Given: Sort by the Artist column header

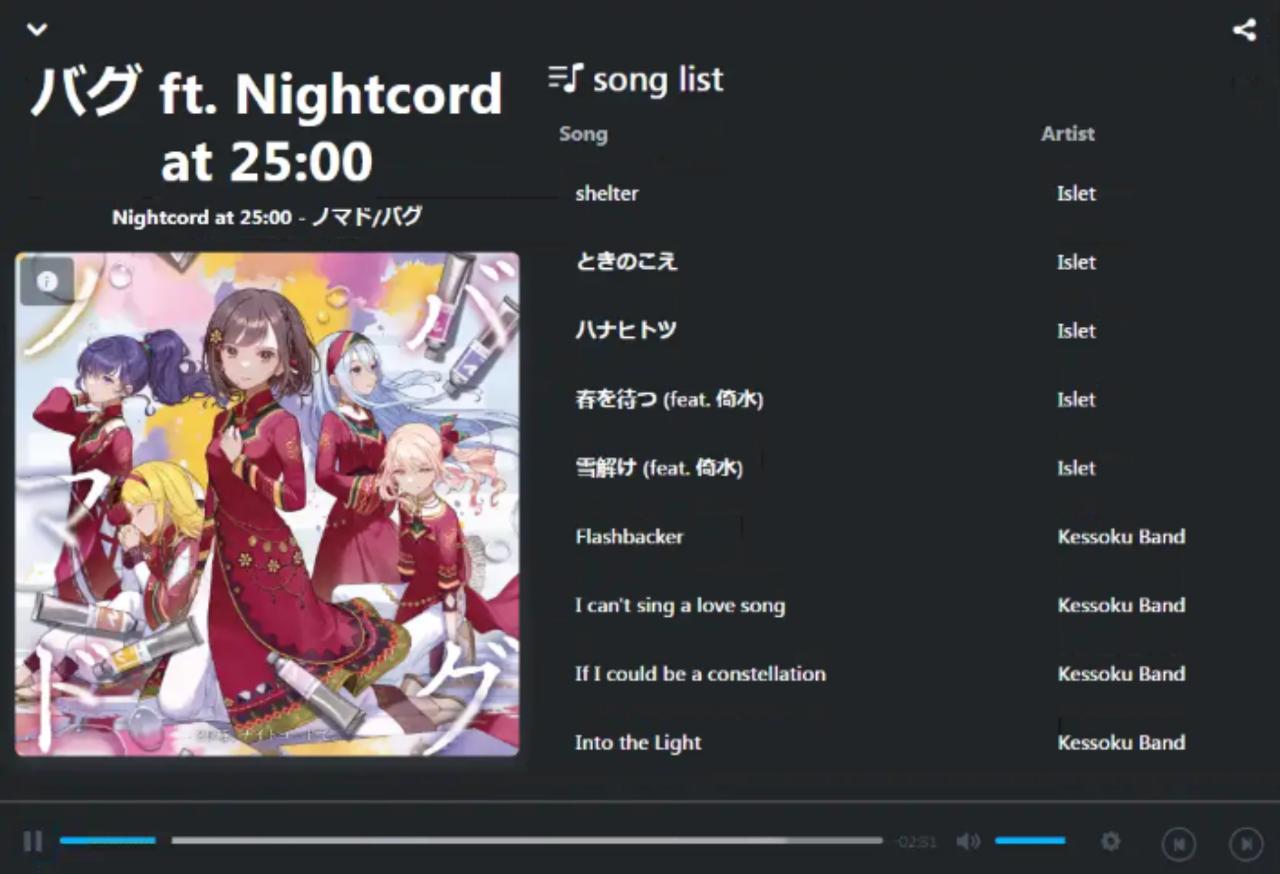Looking at the screenshot, I should (x=1067, y=134).
